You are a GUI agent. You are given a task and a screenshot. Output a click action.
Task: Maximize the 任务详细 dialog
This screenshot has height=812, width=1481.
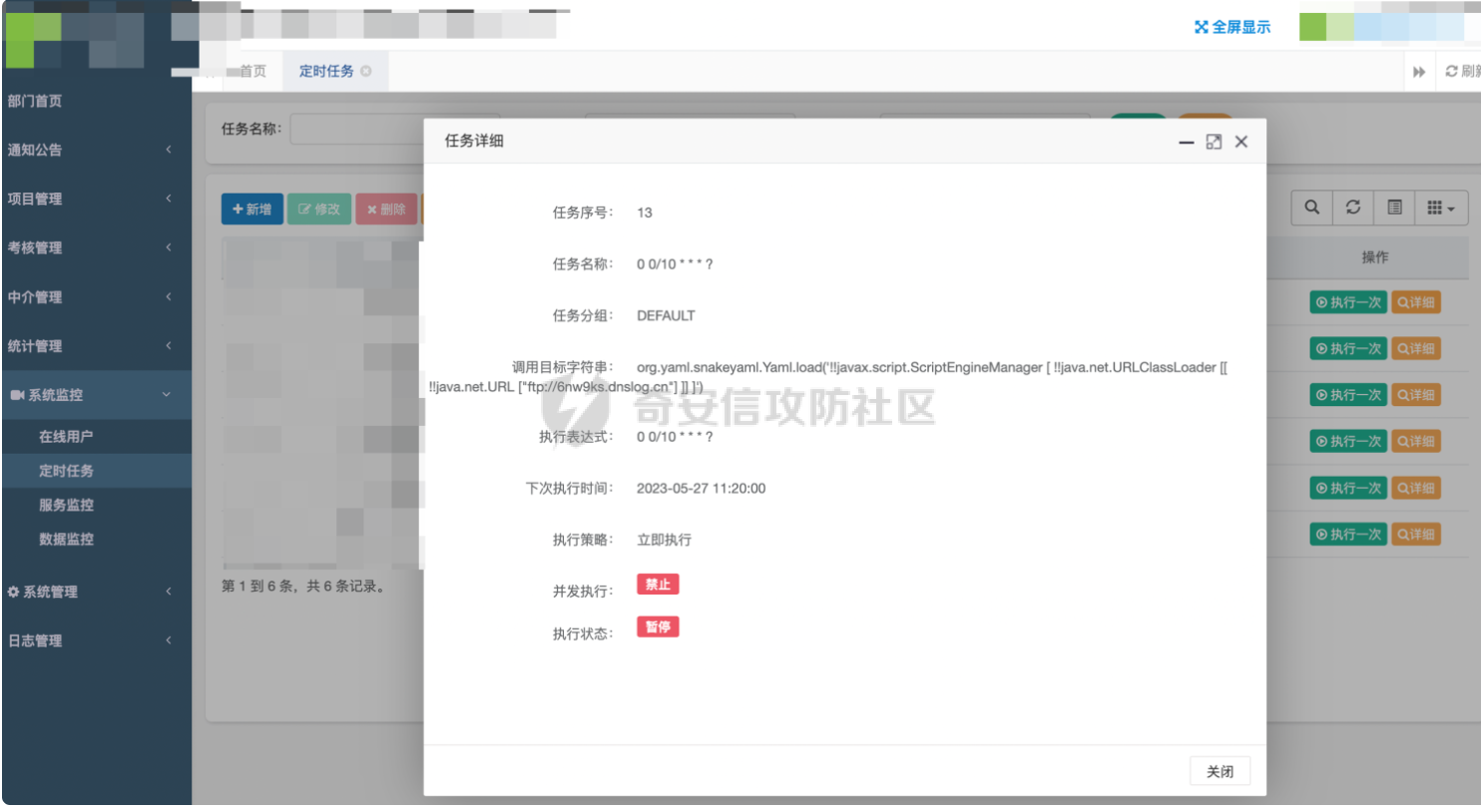point(1214,142)
